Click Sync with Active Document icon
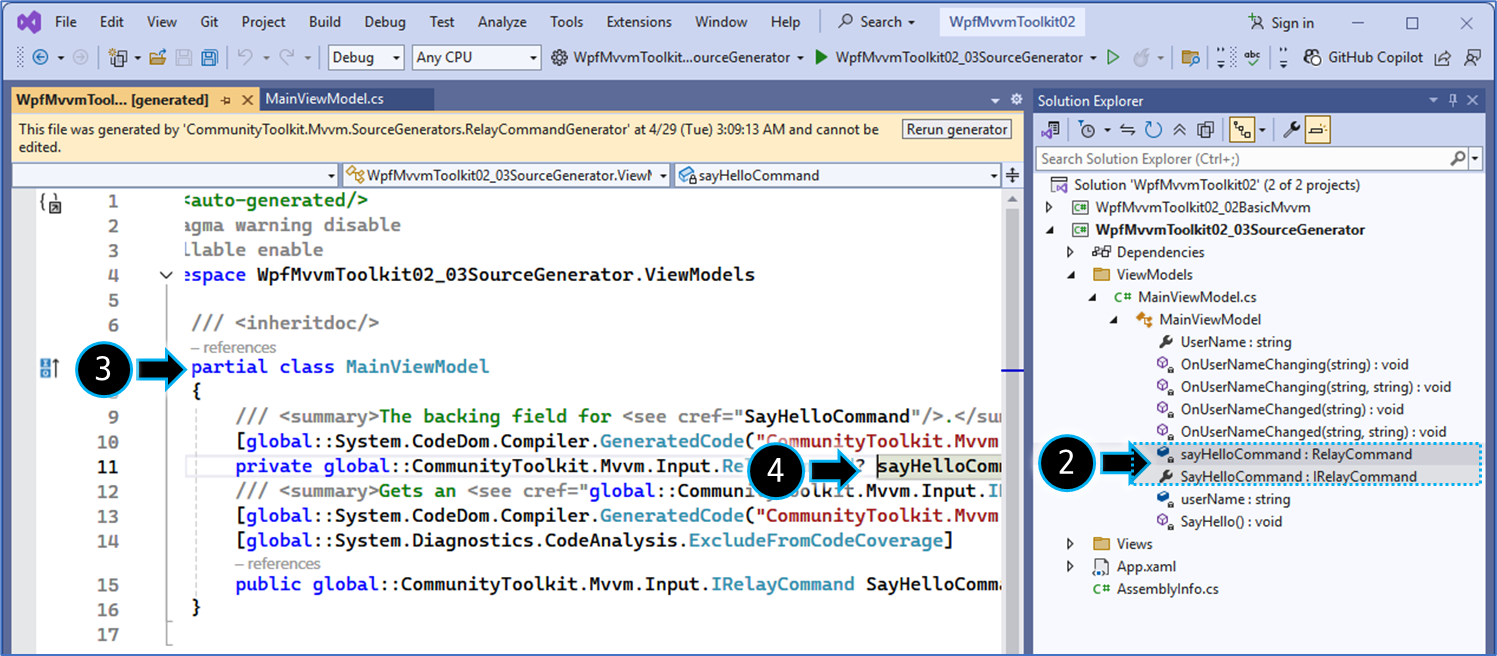 click(1127, 129)
